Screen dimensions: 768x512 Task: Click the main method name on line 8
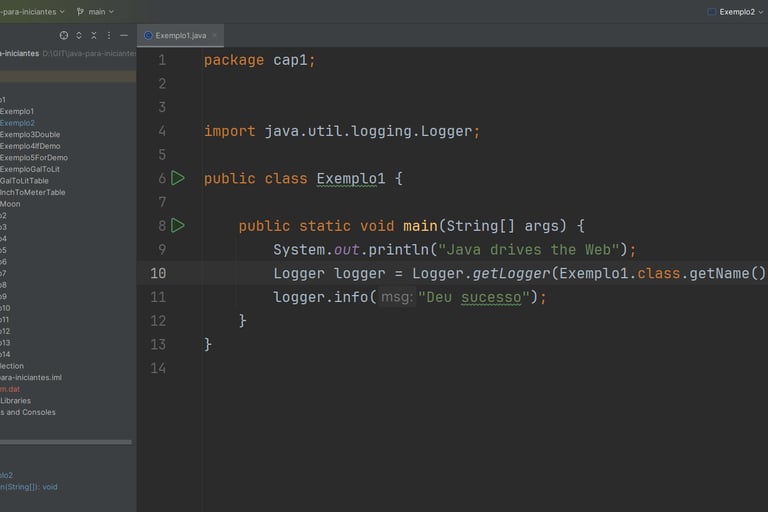point(420,226)
